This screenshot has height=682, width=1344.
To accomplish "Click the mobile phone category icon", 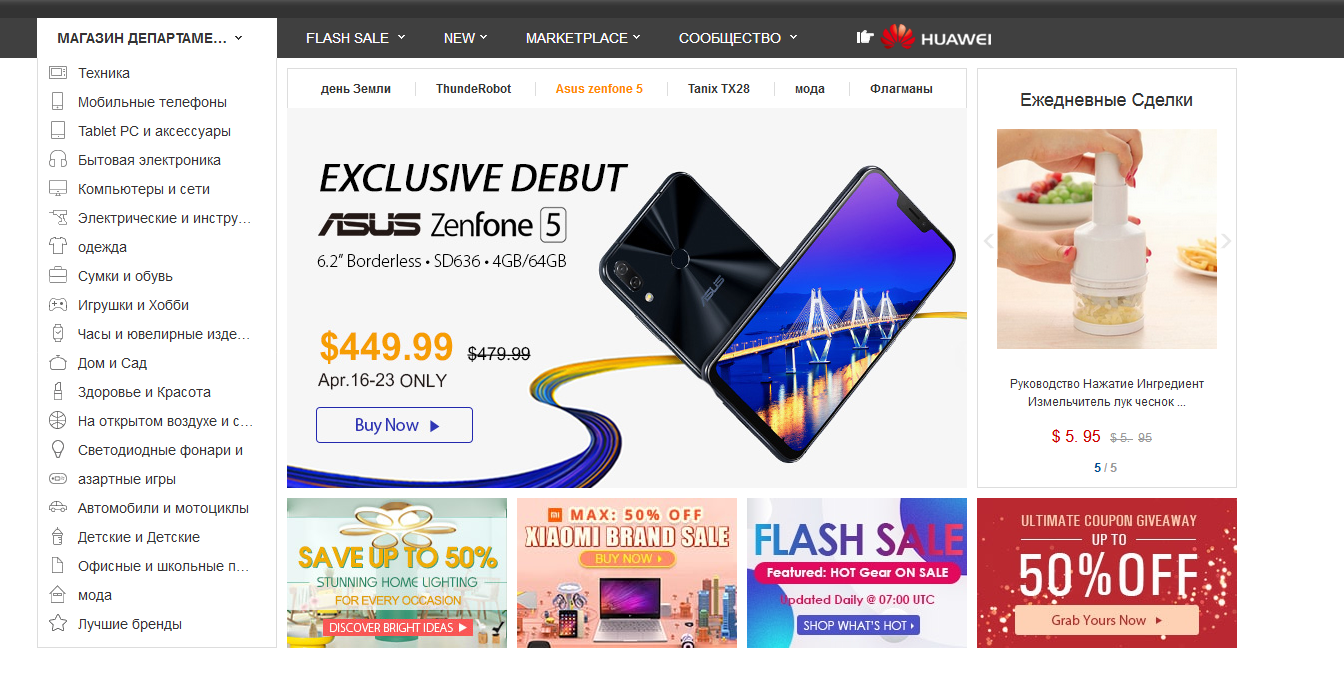I will pos(58,102).
